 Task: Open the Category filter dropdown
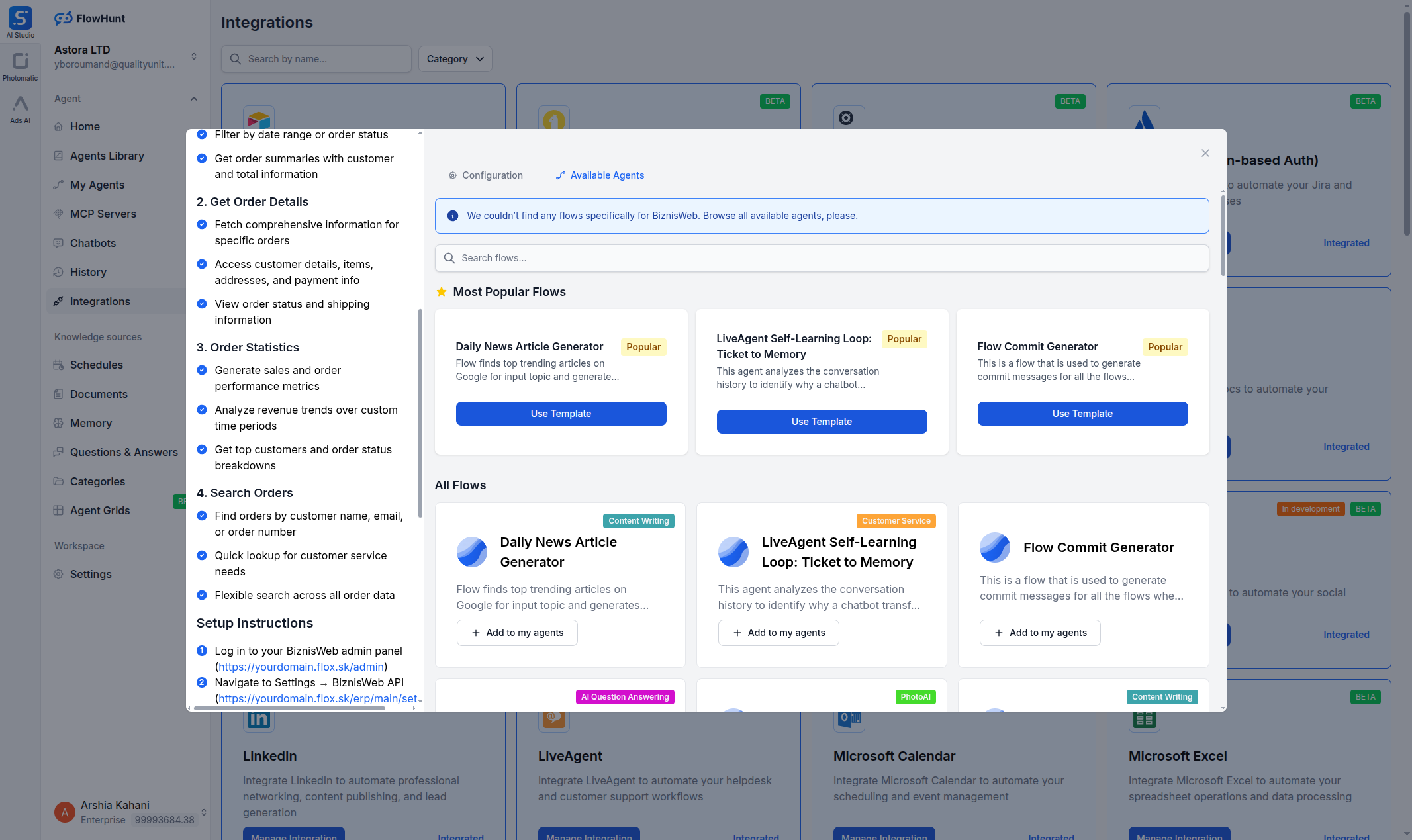click(455, 59)
